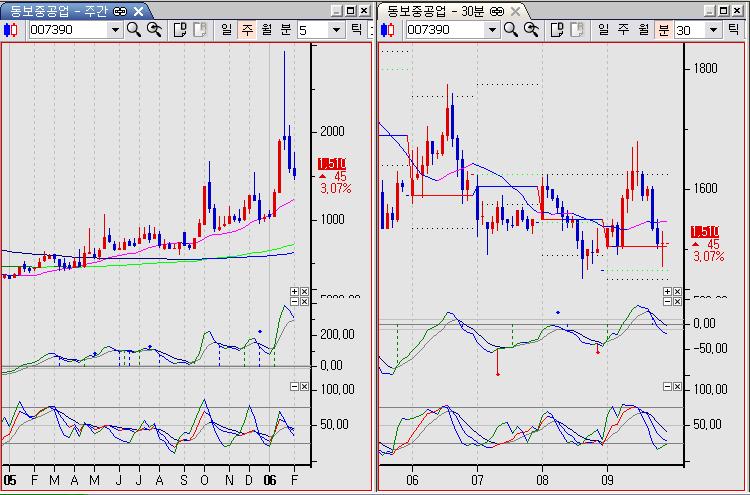Switch left chart to daily (일) period
This screenshot has width=750, height=495.
226,30
